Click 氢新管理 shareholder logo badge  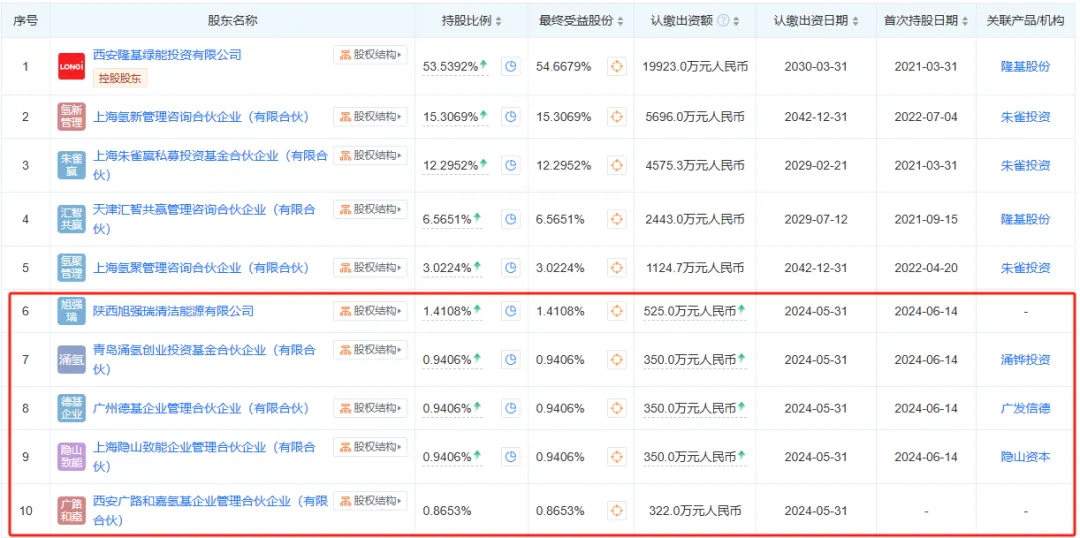point(71,116)
